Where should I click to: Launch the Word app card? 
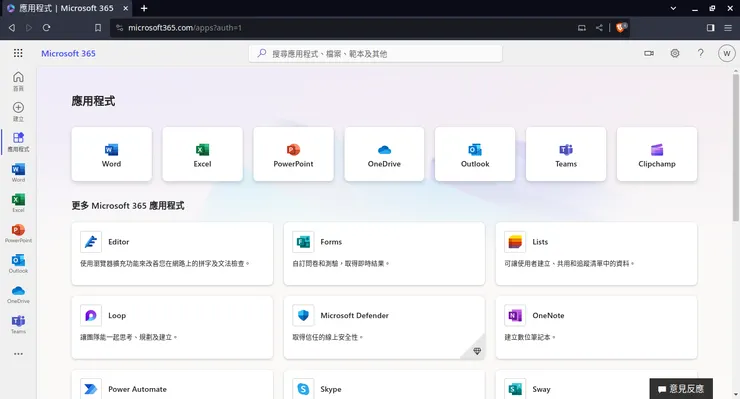[111, 154]
